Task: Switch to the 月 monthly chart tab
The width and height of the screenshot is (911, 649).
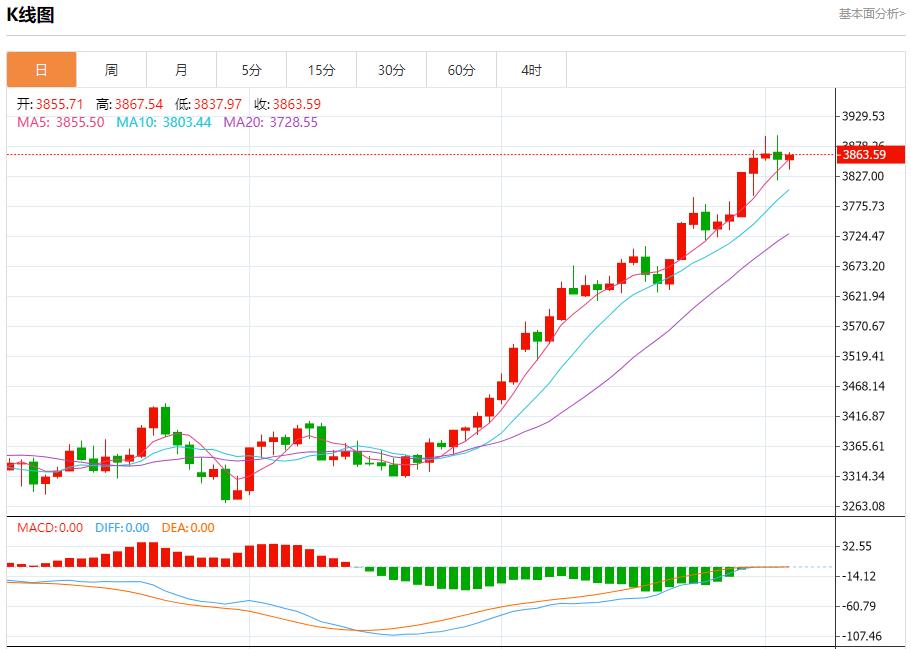Action: pos(181,70)
